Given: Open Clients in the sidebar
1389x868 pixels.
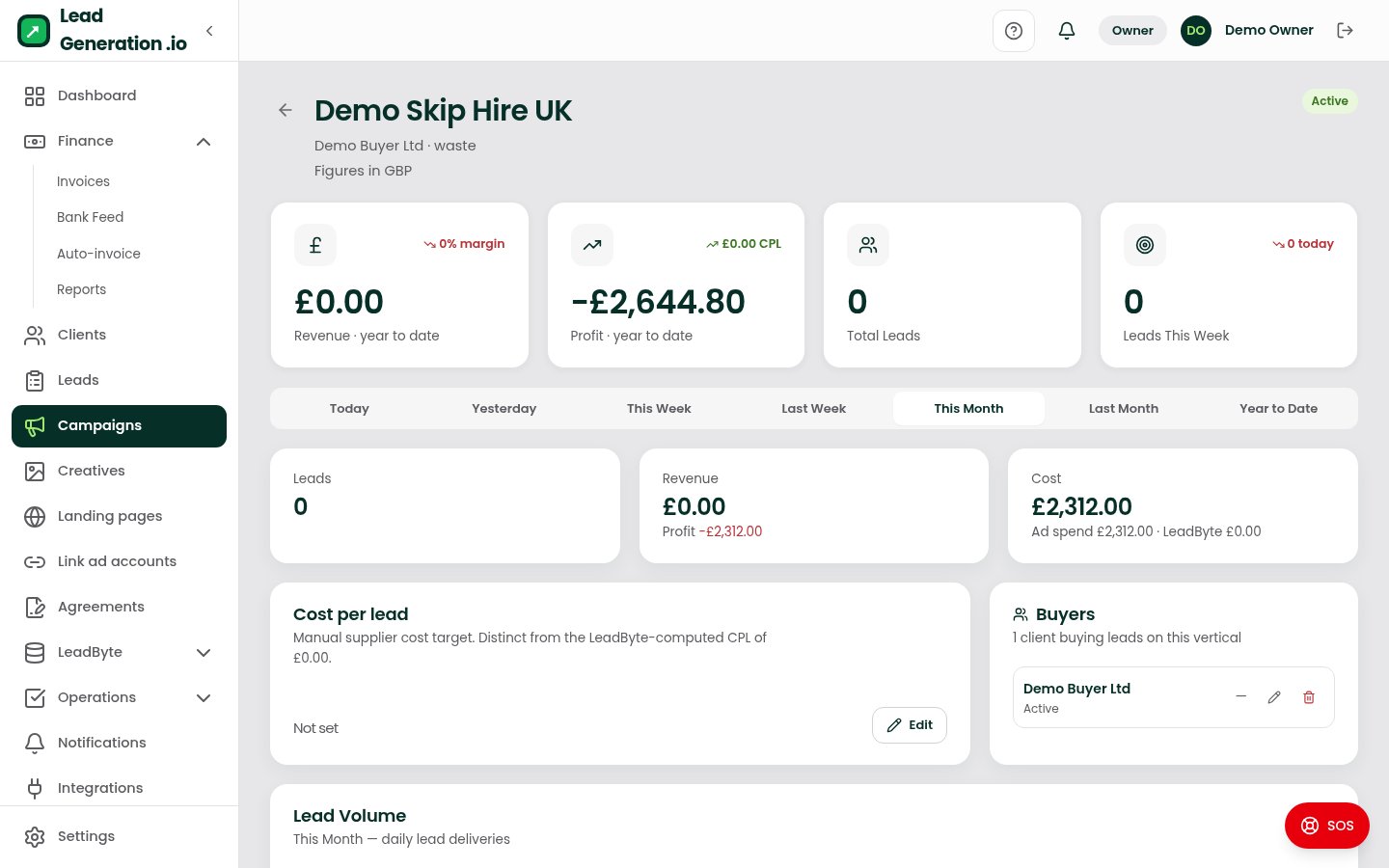Looking at the screenshot, I should pyautogui.click(x=120, y=335).
